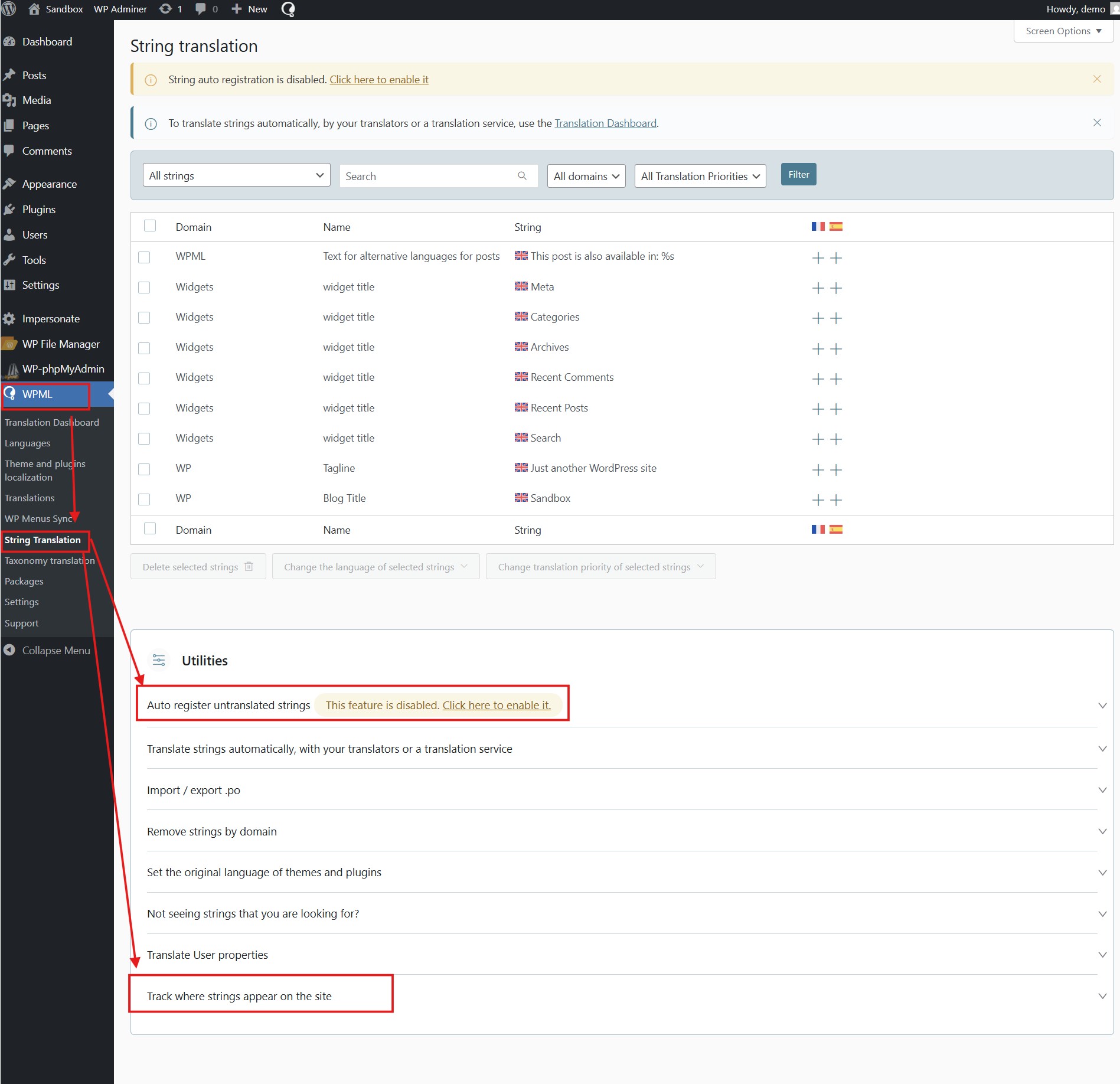Viewport: 1120px width, 1084px height.
Task: Follow the Translation Dashboard link in info notice
Action: click(x=605, y=123)
